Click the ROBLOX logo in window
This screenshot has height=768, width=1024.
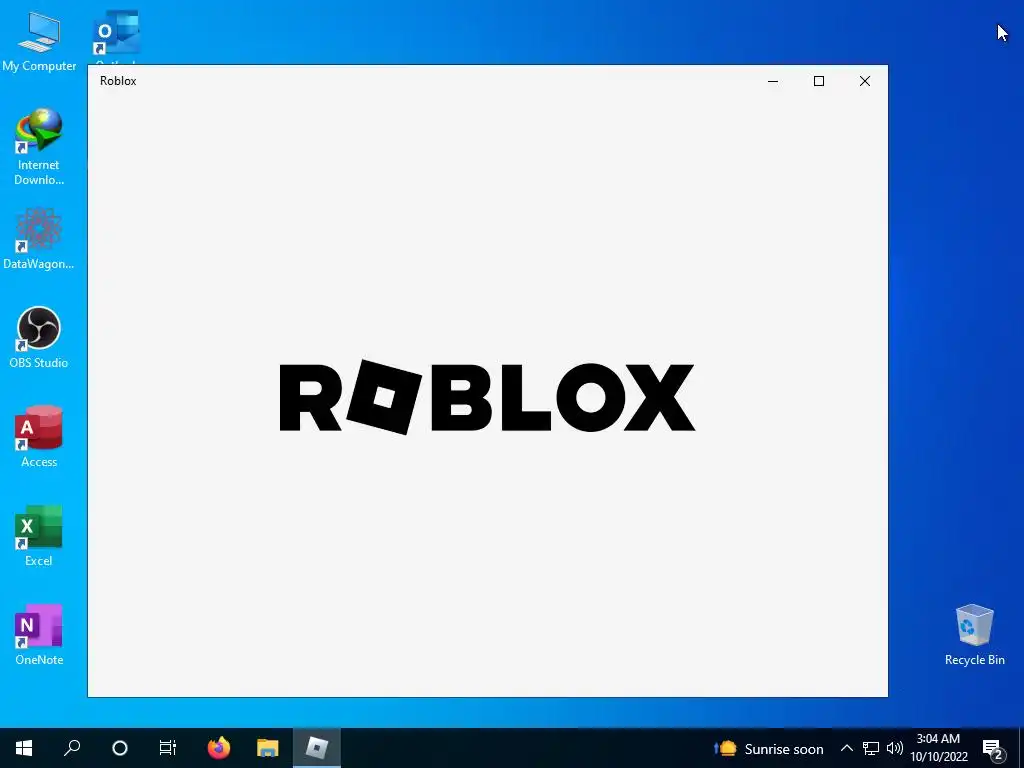(487, 397)
